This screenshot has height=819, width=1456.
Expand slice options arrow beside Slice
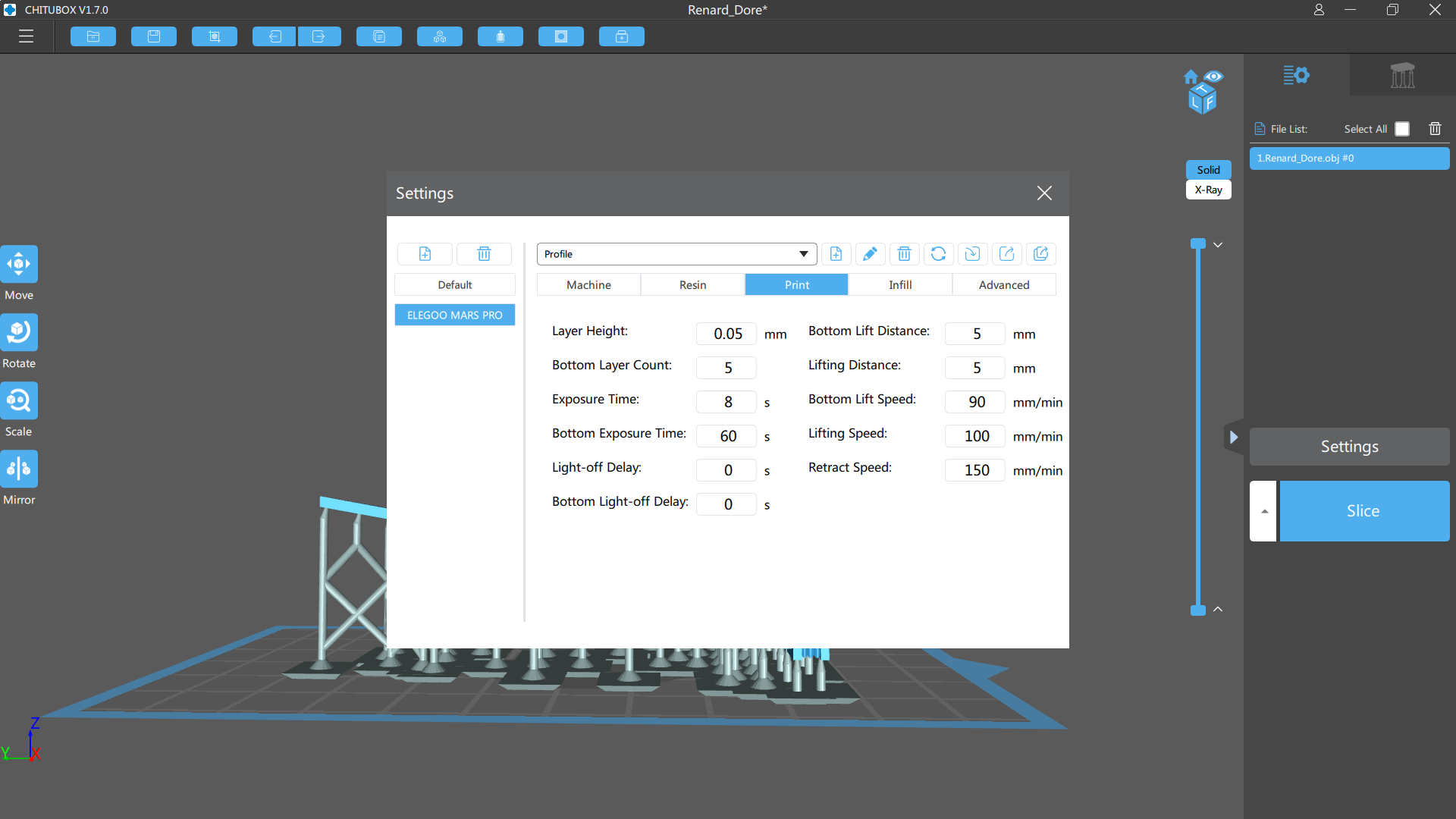coord(1263,511)
